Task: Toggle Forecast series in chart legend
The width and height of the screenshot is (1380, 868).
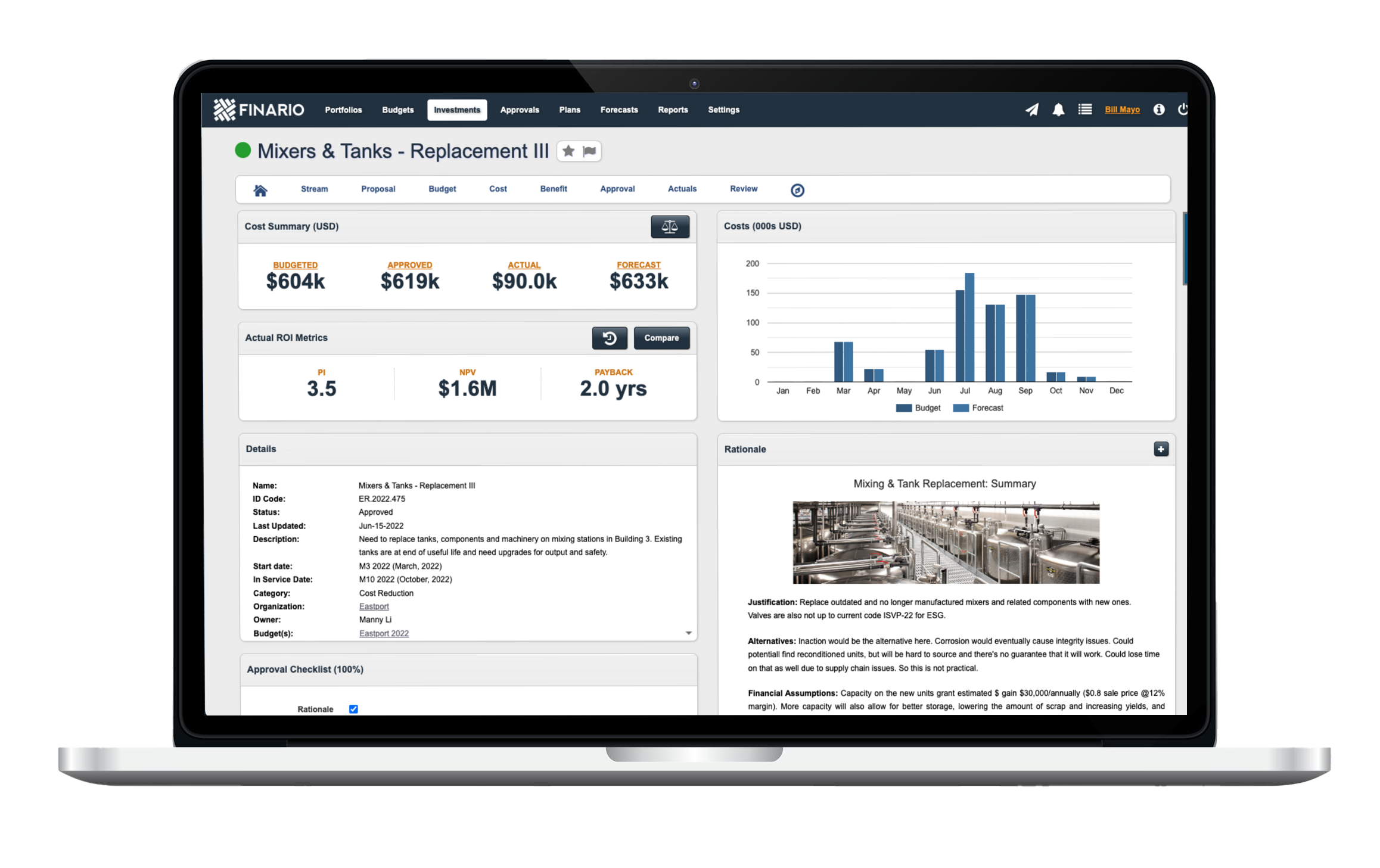Action: pyautogui.click(x=978, y=408)
